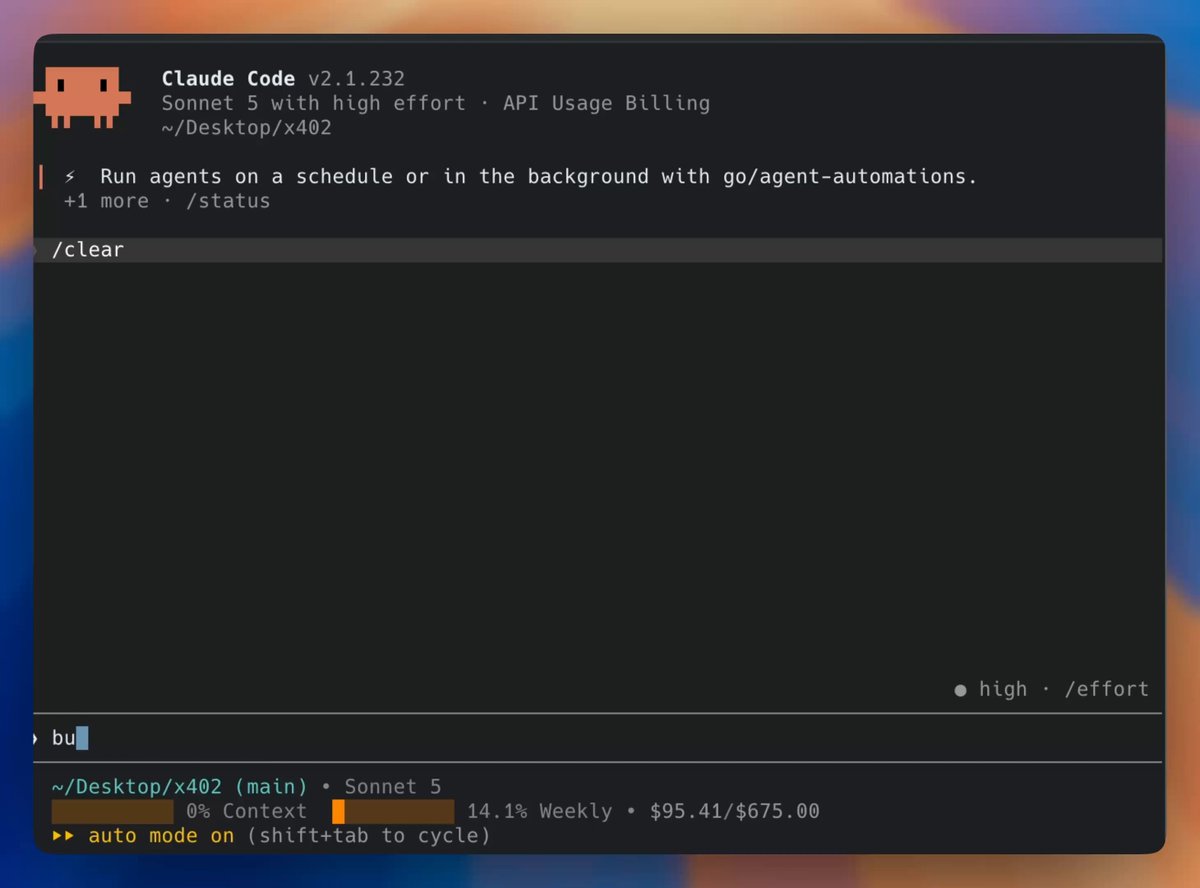Click the dot beside the high effort indicator

click(961, 690)
